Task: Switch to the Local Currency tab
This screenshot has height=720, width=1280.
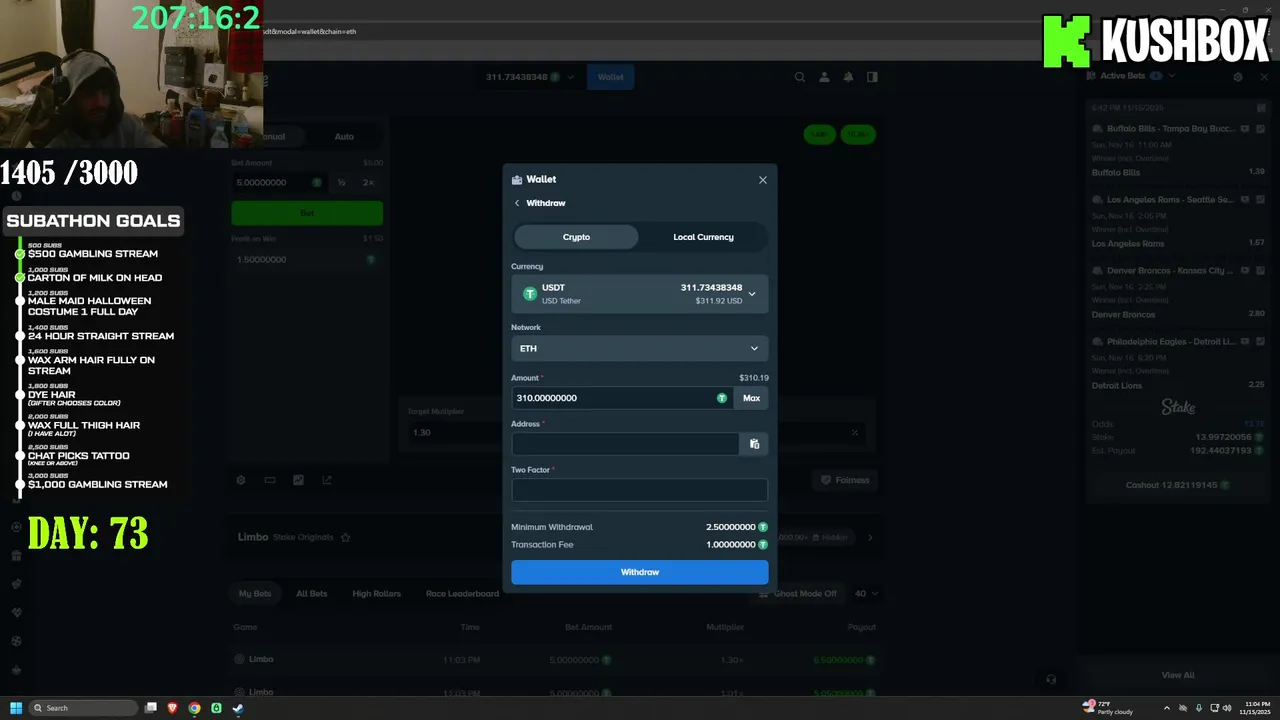Action: coord(703,237)
